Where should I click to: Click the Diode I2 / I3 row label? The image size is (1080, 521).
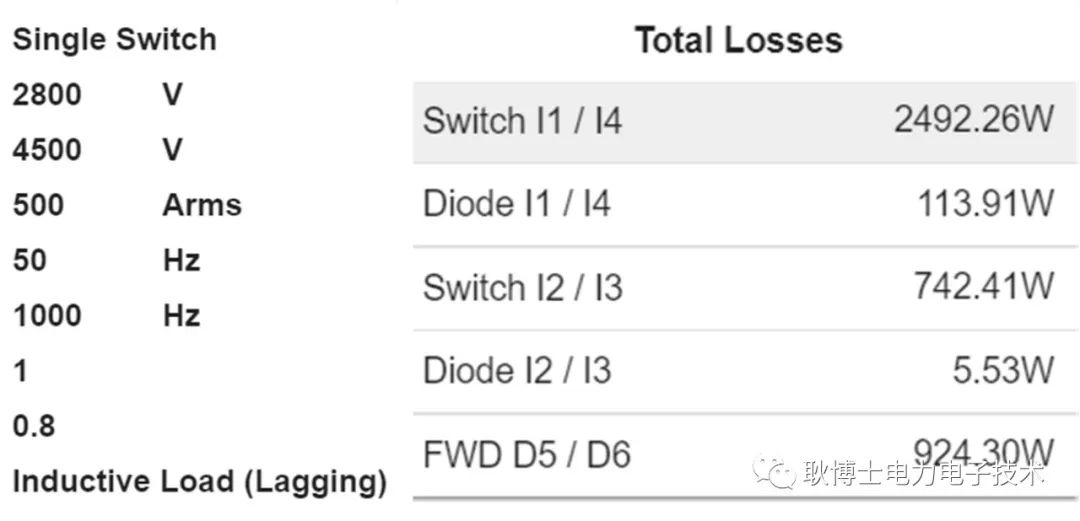[x=516, y=371]
